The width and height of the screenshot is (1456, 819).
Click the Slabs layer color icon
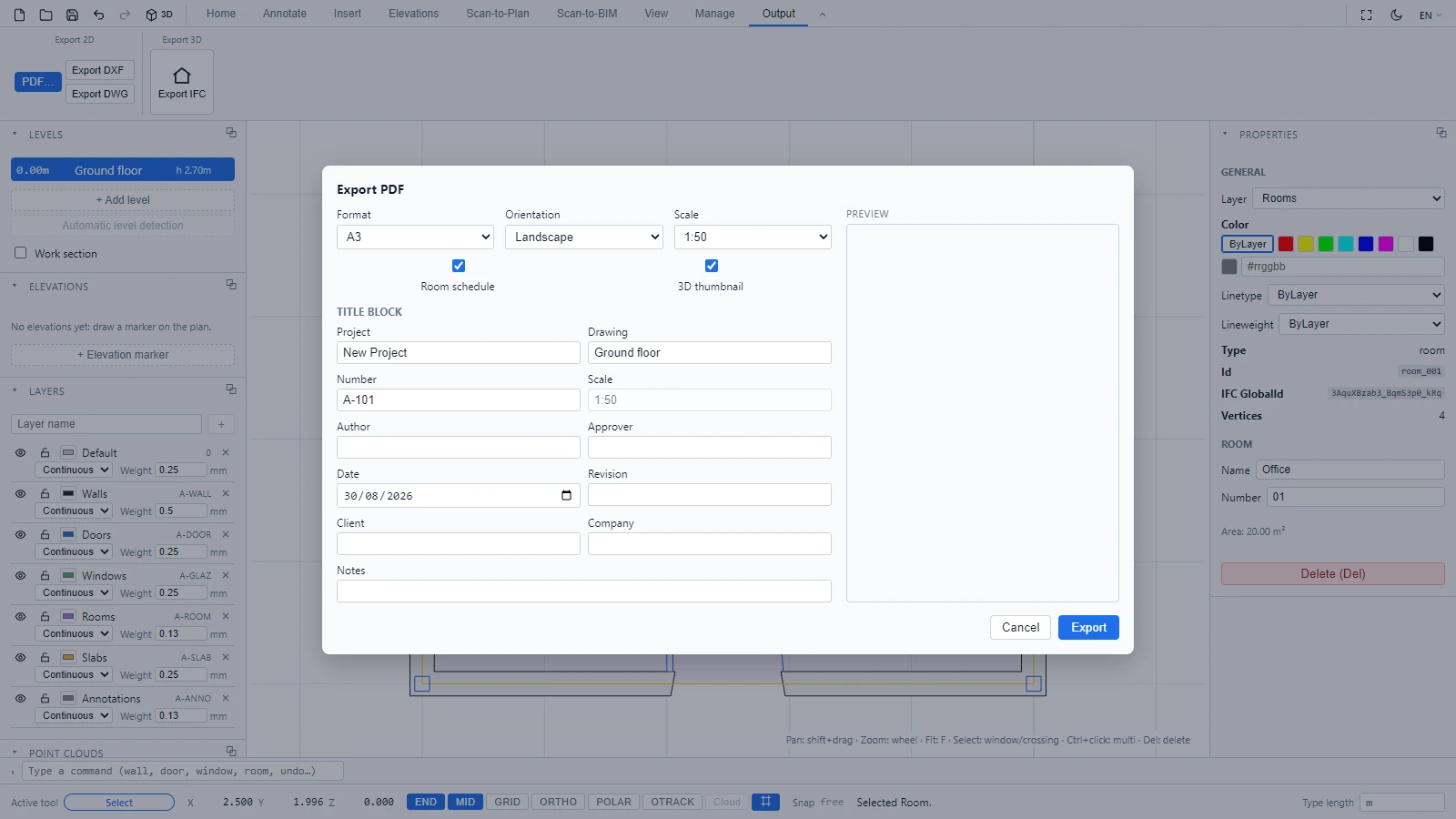point(68,657)
